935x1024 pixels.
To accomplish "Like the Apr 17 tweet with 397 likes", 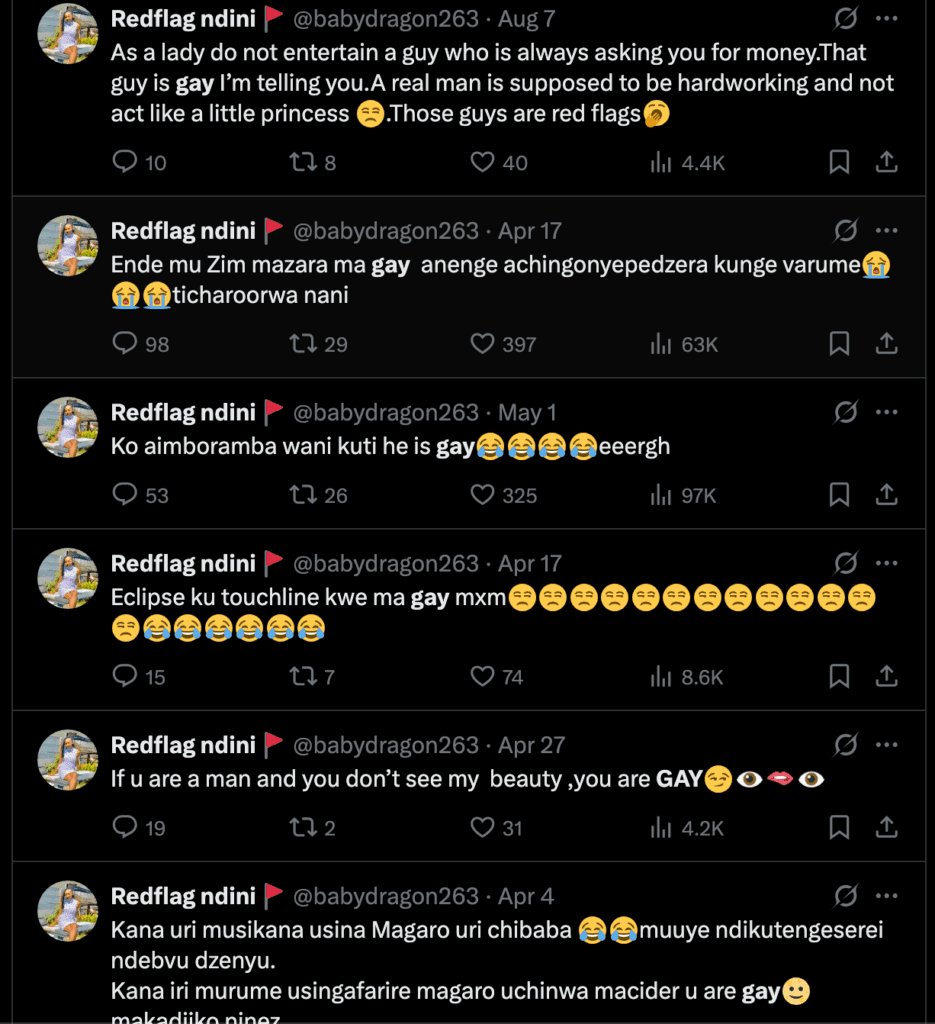I will pos(483,344).
